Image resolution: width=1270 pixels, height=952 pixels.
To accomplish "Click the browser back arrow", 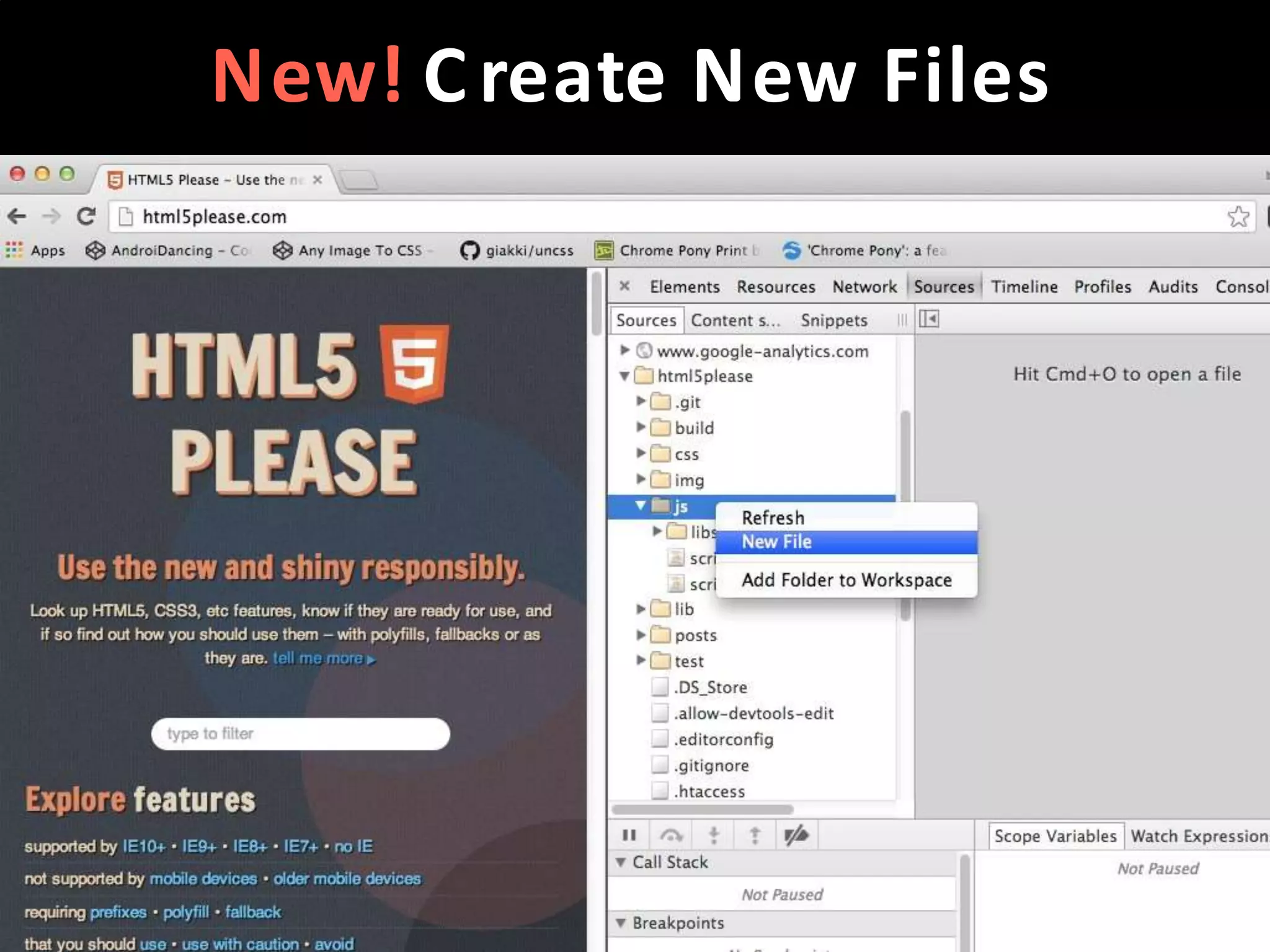I will pyautogui.click(x=17, y=216).
